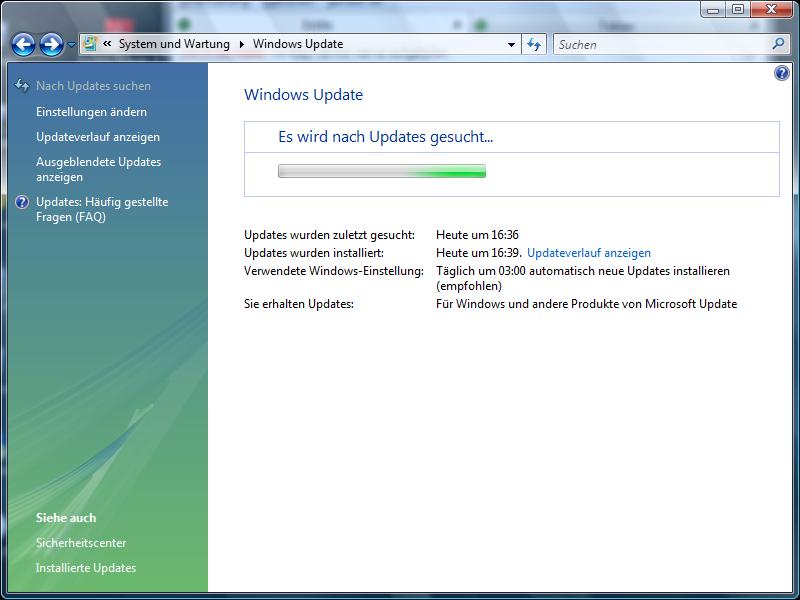Click the icon beside 'Nach Updates suchen'
800x600 pixels.
click(x=22, y=86)
